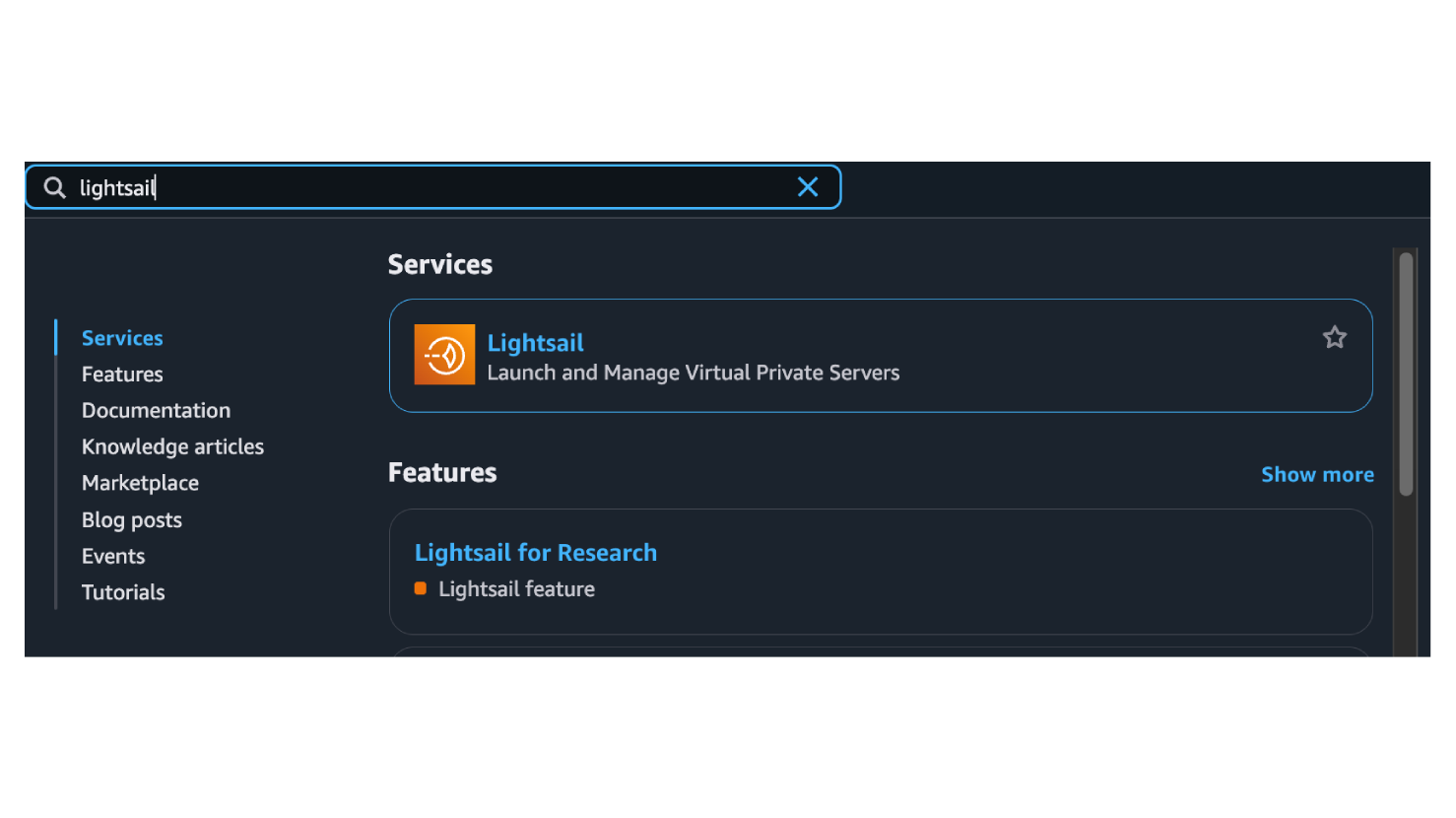Expand Features with Show more
1456x818 pixels.
point(1317,475)
